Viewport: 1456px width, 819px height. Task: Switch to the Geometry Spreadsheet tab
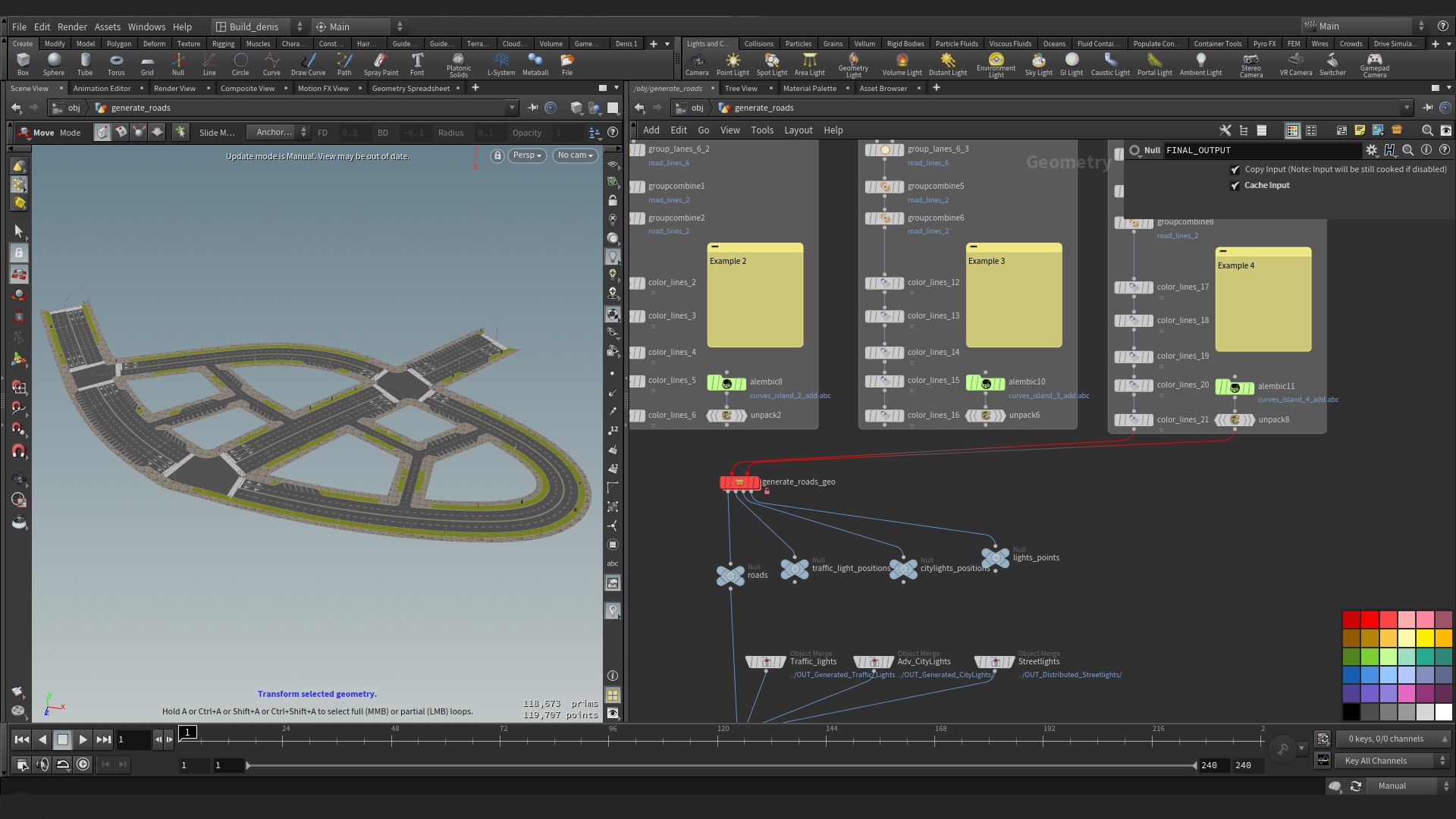pos(411,88)
